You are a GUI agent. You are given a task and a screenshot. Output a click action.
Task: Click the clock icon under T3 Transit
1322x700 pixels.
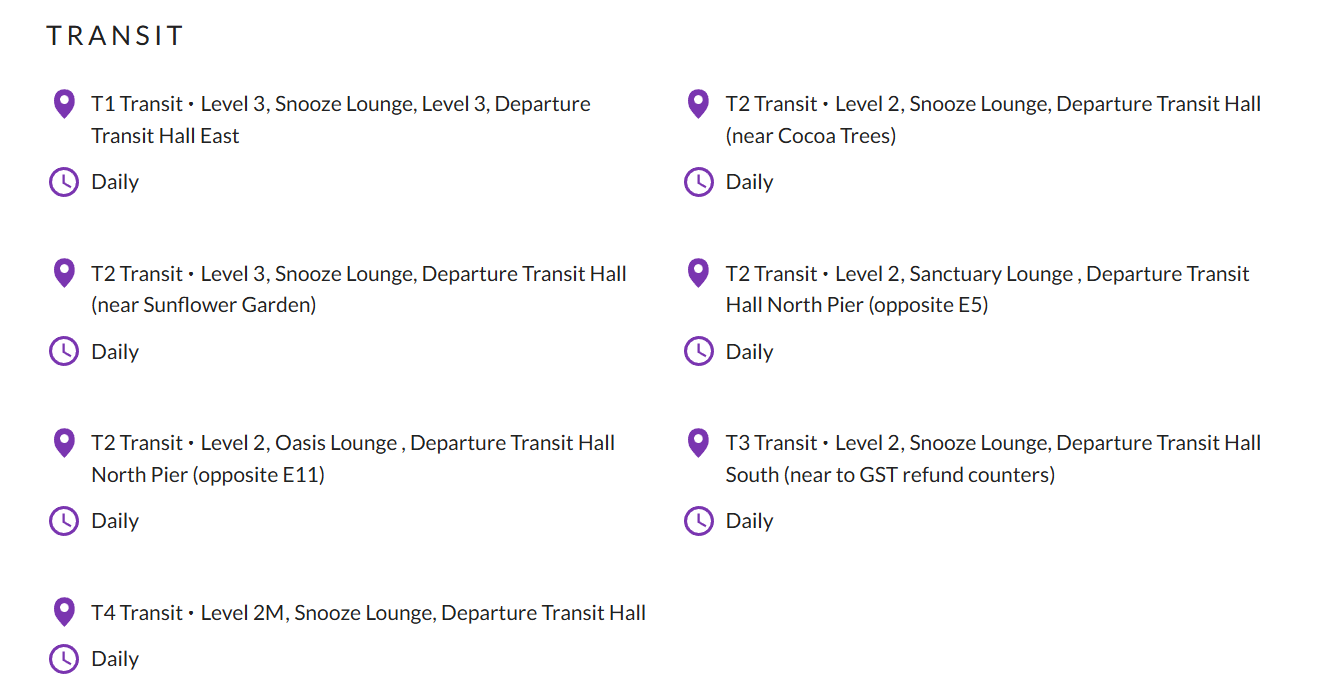tap(698, 520)
